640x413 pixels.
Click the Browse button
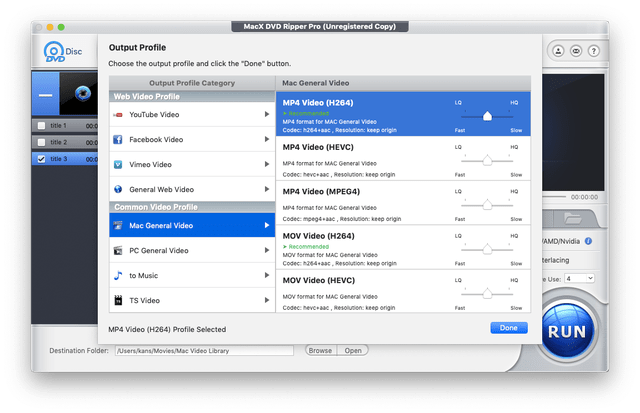320,351
